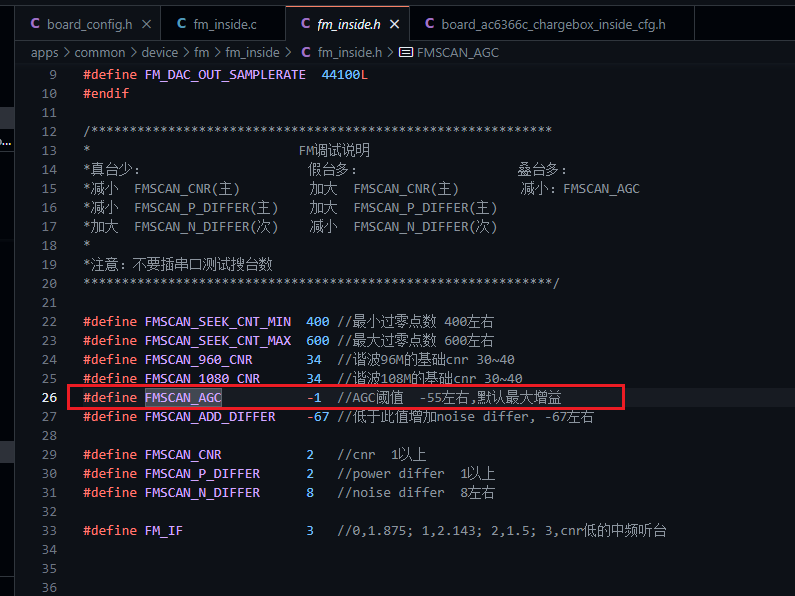Click the #endif directive
The height and width of the screenshot is (596, 795).
click(x=106, y=94)
